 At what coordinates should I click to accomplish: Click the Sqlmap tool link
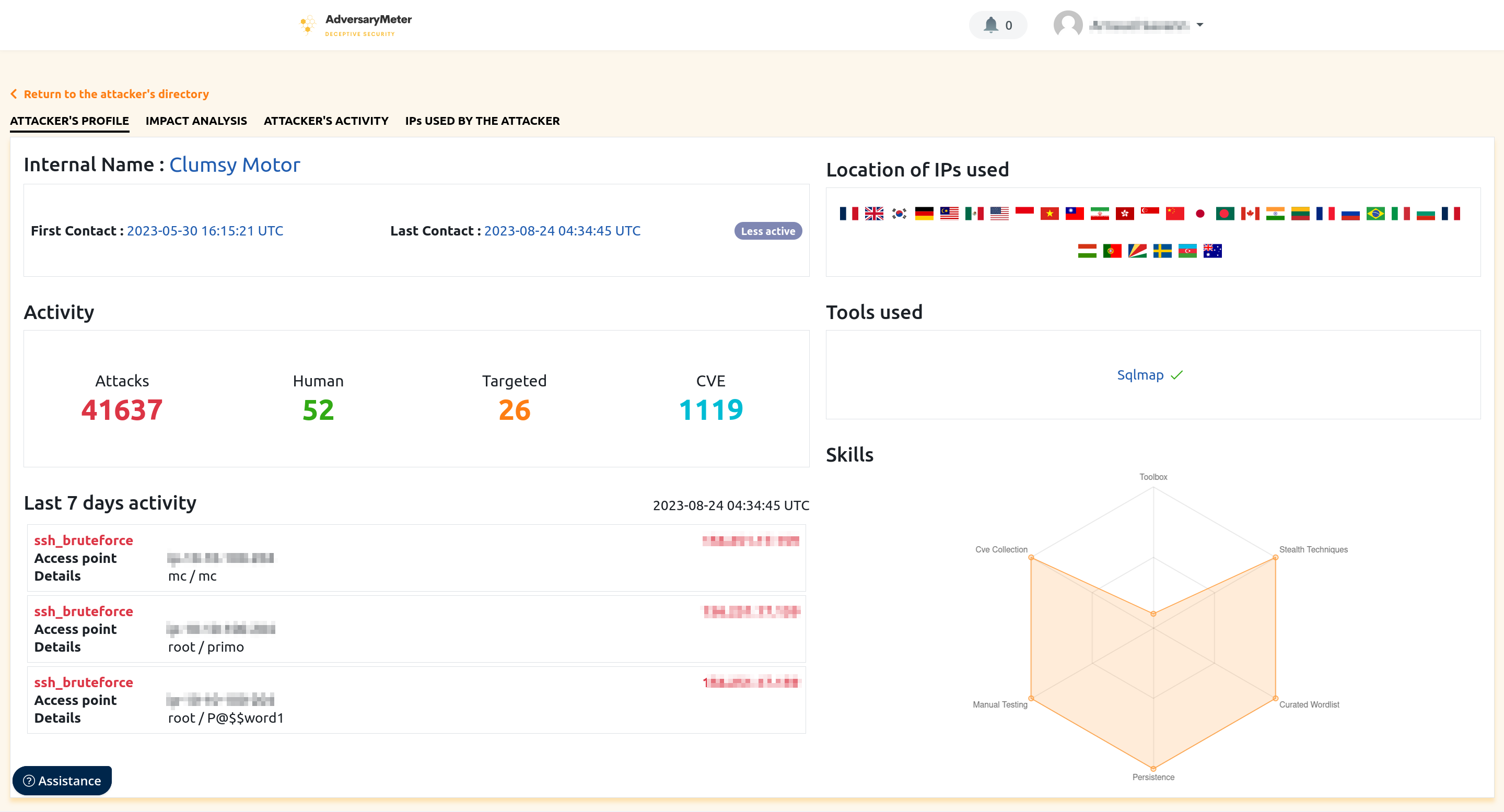1140,375
